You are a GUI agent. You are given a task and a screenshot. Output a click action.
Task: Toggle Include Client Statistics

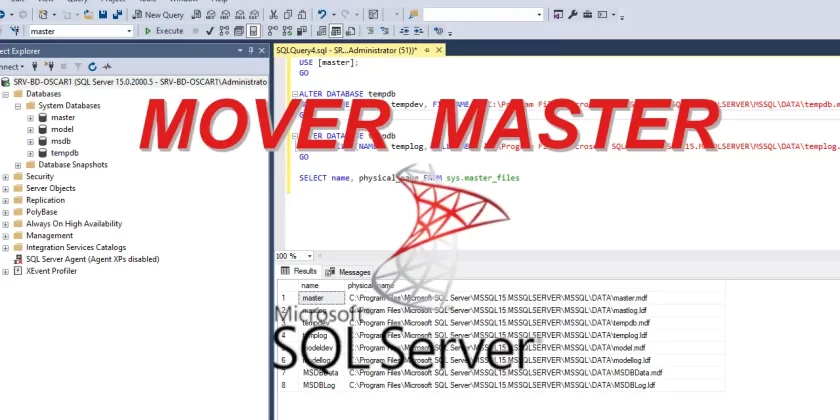pos(302,31)
